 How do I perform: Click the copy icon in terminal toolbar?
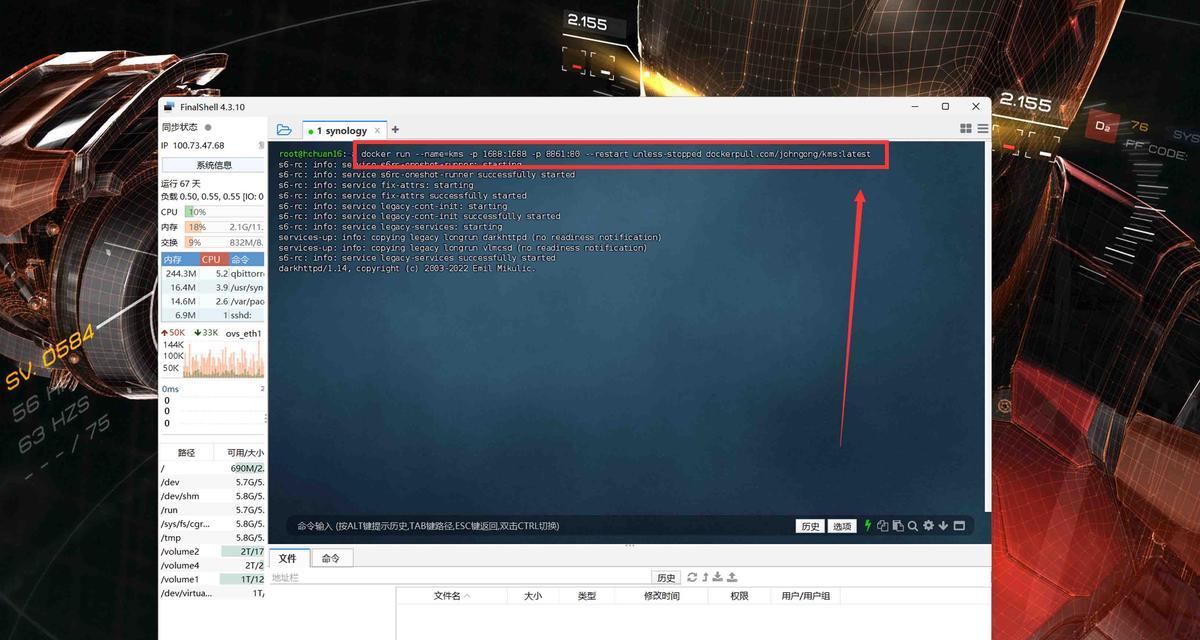tap(883, 525)
